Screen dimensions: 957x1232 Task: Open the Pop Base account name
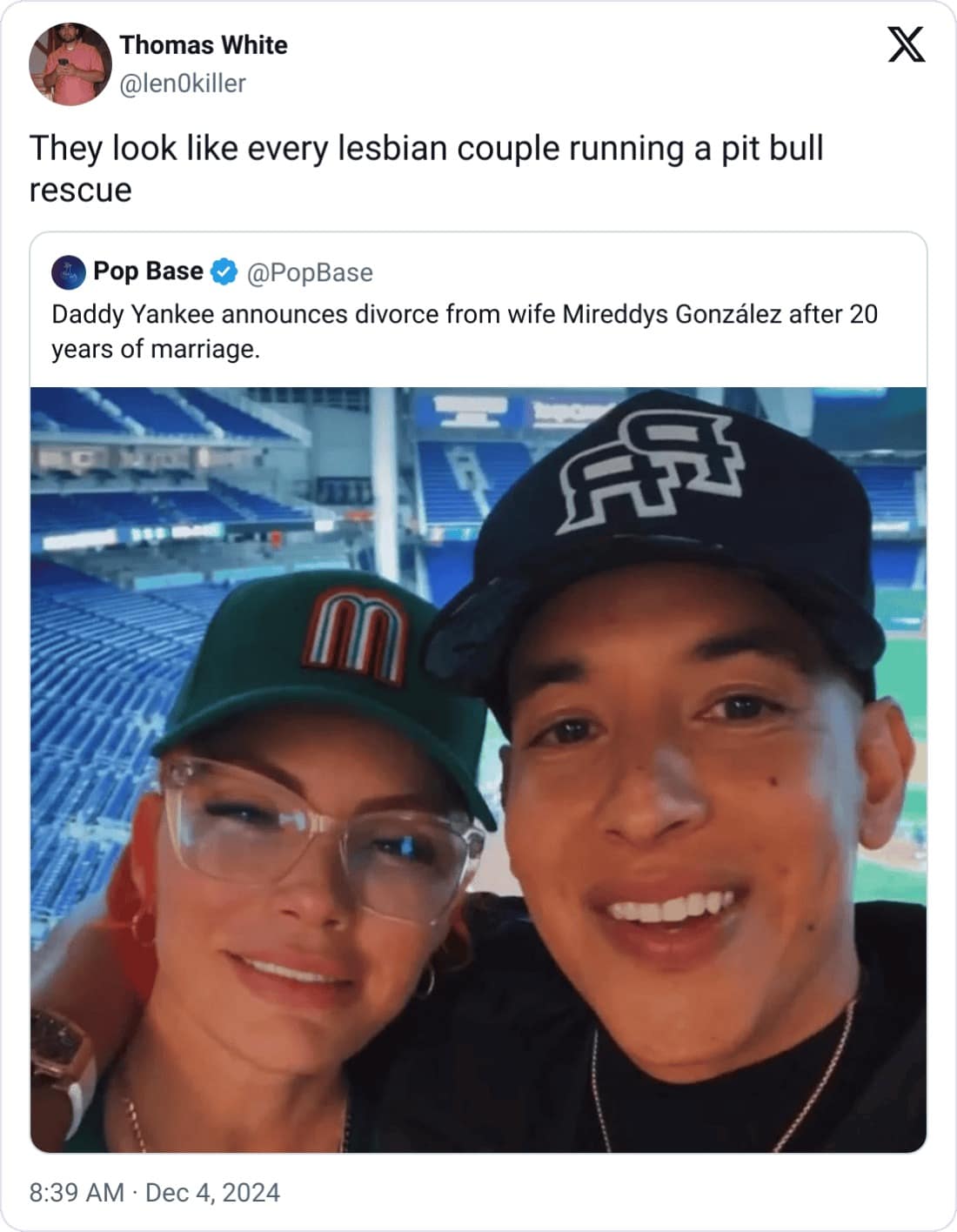click(x=148, y=271)
